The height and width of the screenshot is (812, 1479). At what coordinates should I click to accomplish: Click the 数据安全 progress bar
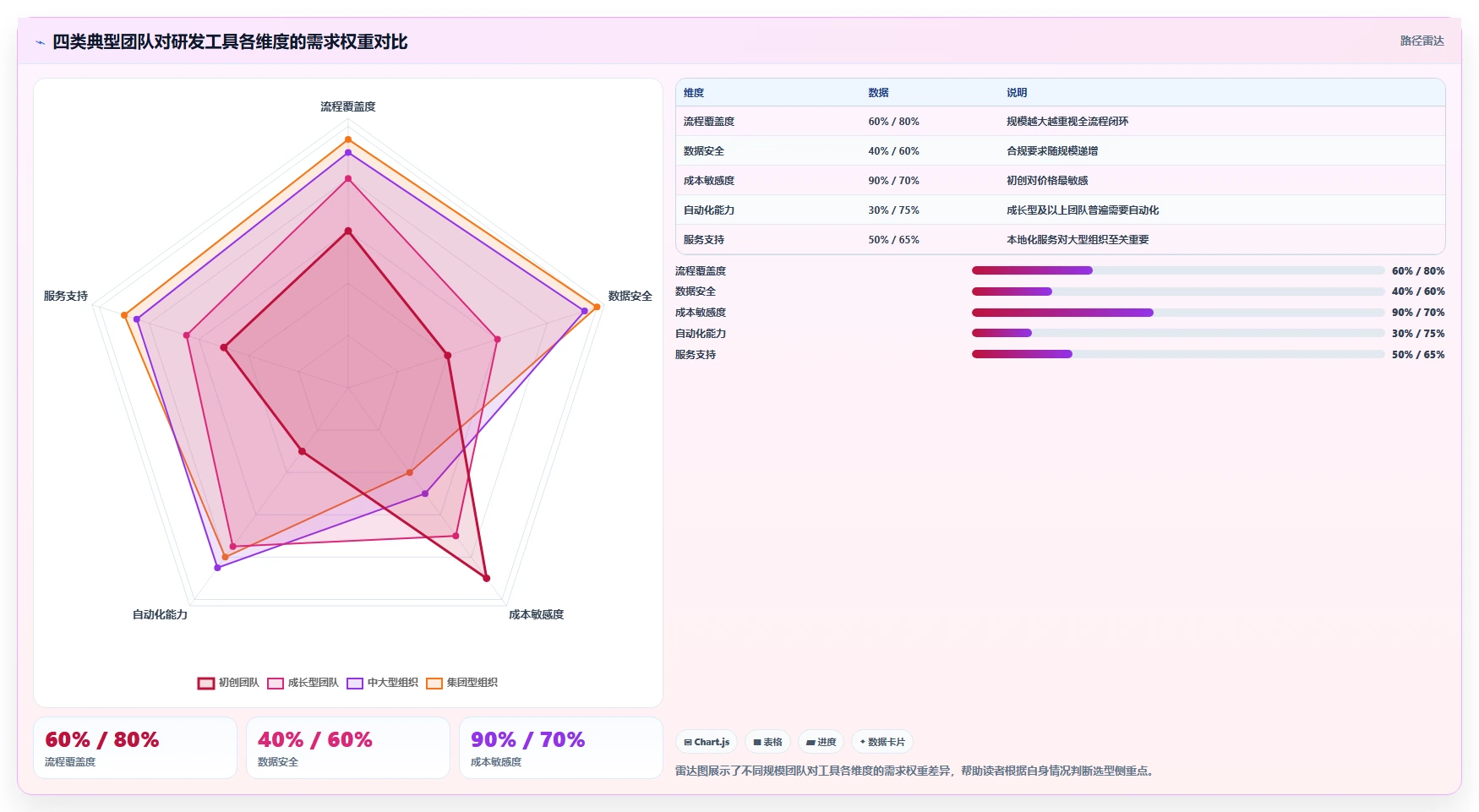[x=1178, y=292]
